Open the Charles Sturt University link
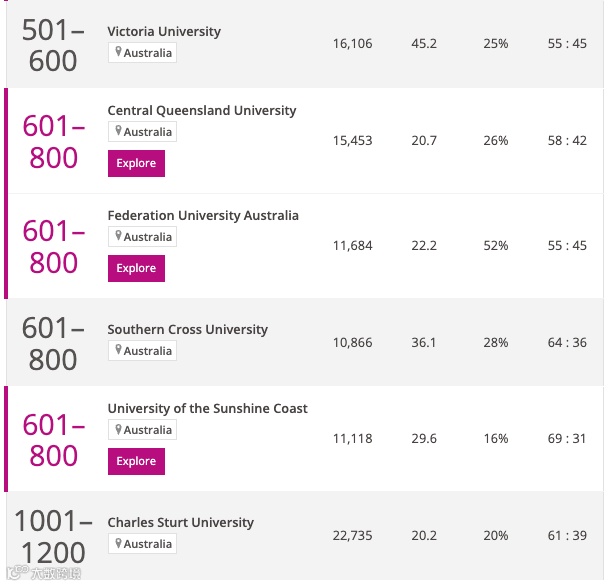 (x=181, y=523)
